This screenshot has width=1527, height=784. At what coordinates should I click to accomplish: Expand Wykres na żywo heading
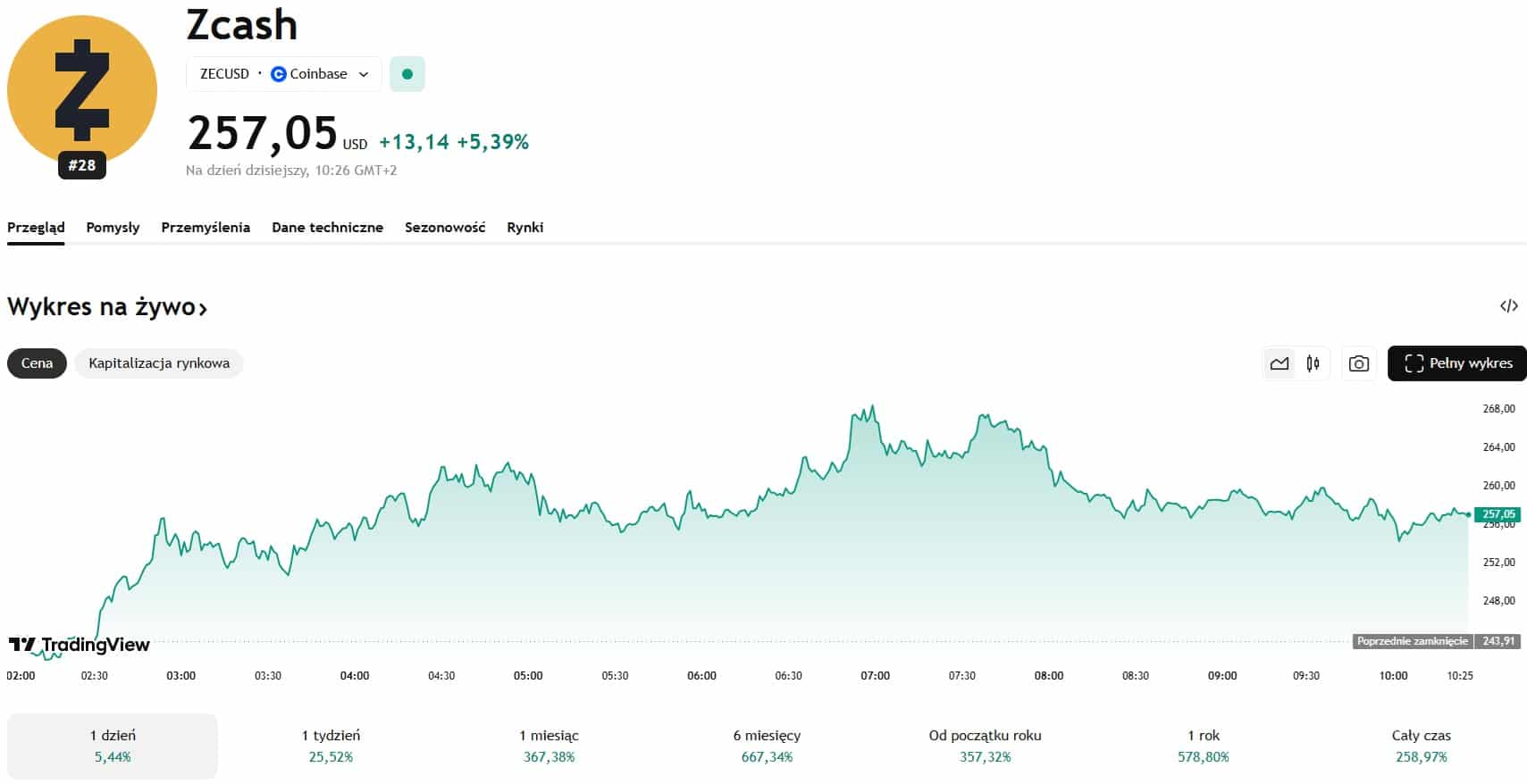[x=107, y=307]
